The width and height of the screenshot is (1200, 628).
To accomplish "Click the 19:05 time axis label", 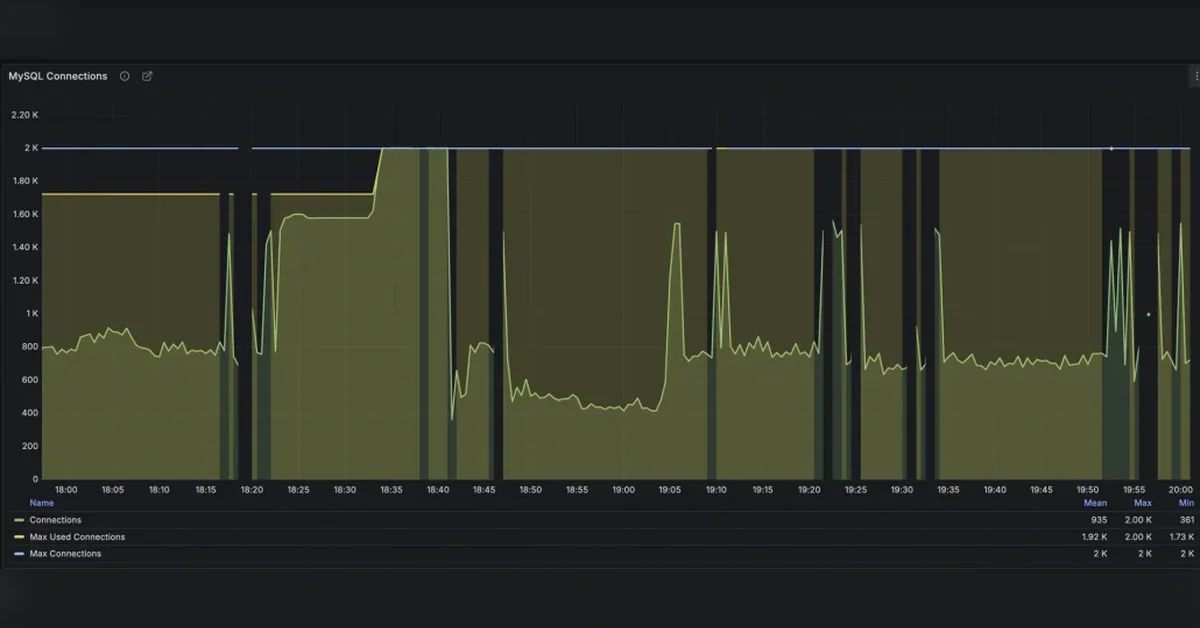I will 670,490.
